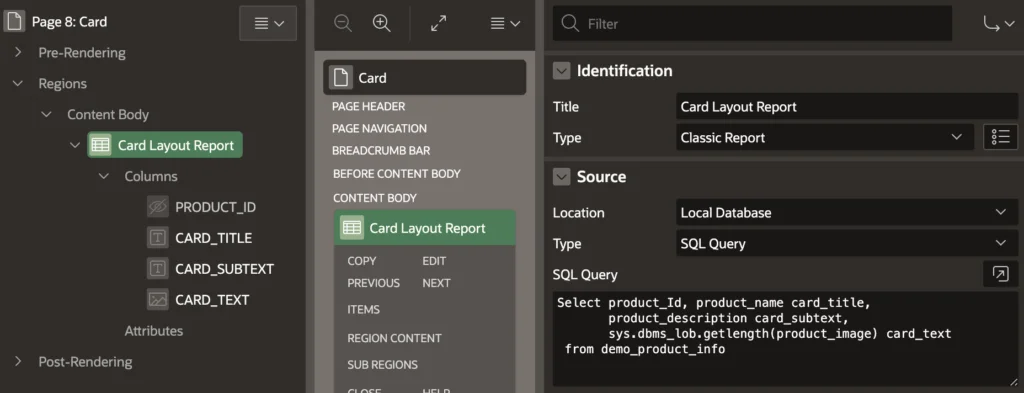Expand the Post-Rendering node
Image resolution: width=1024 pixels, height=393 pixels.
[18, 362]
